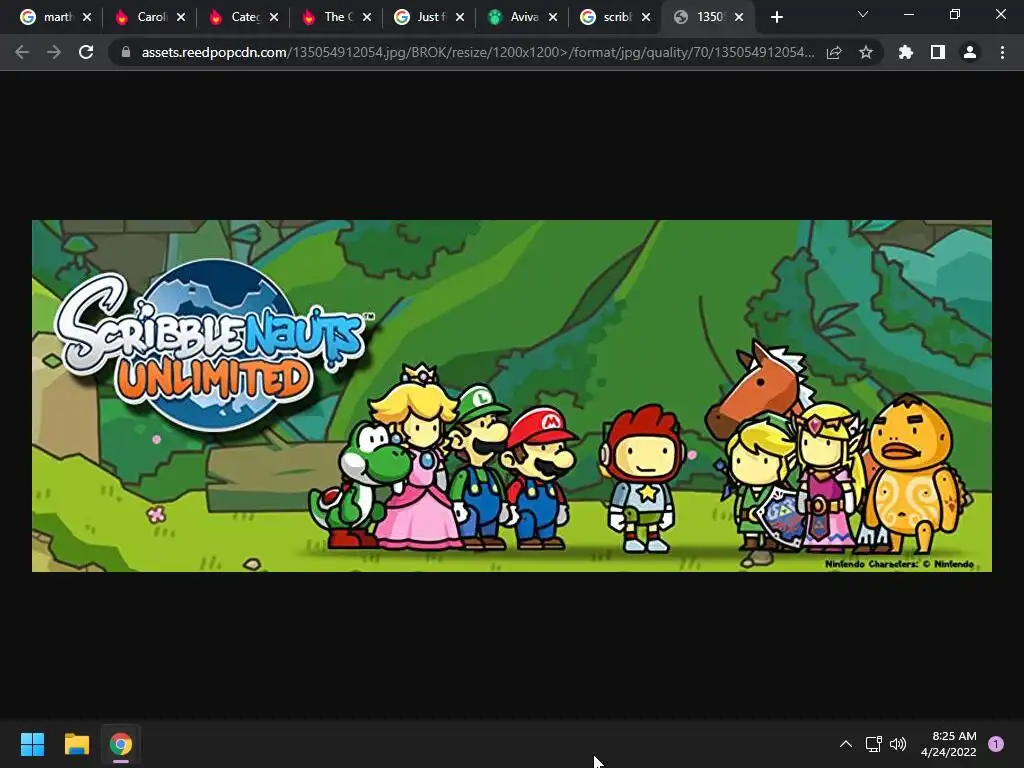Close the active '1350' image tab
The image size is (1024, 768).
(739, 17)
